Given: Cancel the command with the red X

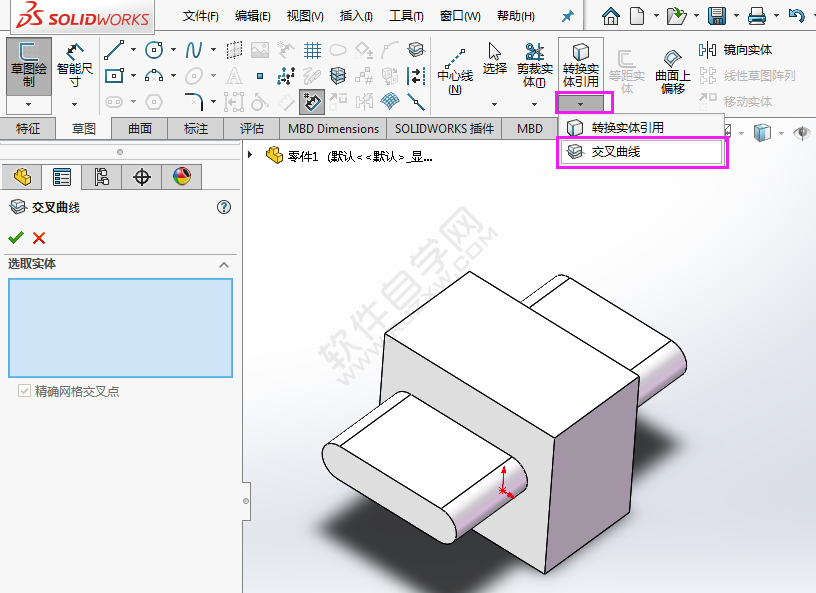Looking at the screenshot, I should [38, 238].
